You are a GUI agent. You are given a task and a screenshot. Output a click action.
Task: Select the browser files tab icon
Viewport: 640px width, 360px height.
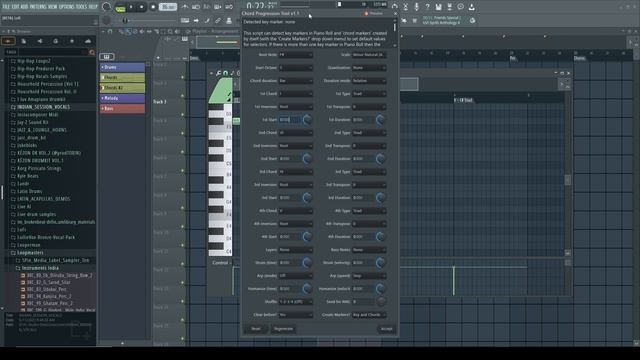pyautogui.click(x=24, y=41)
